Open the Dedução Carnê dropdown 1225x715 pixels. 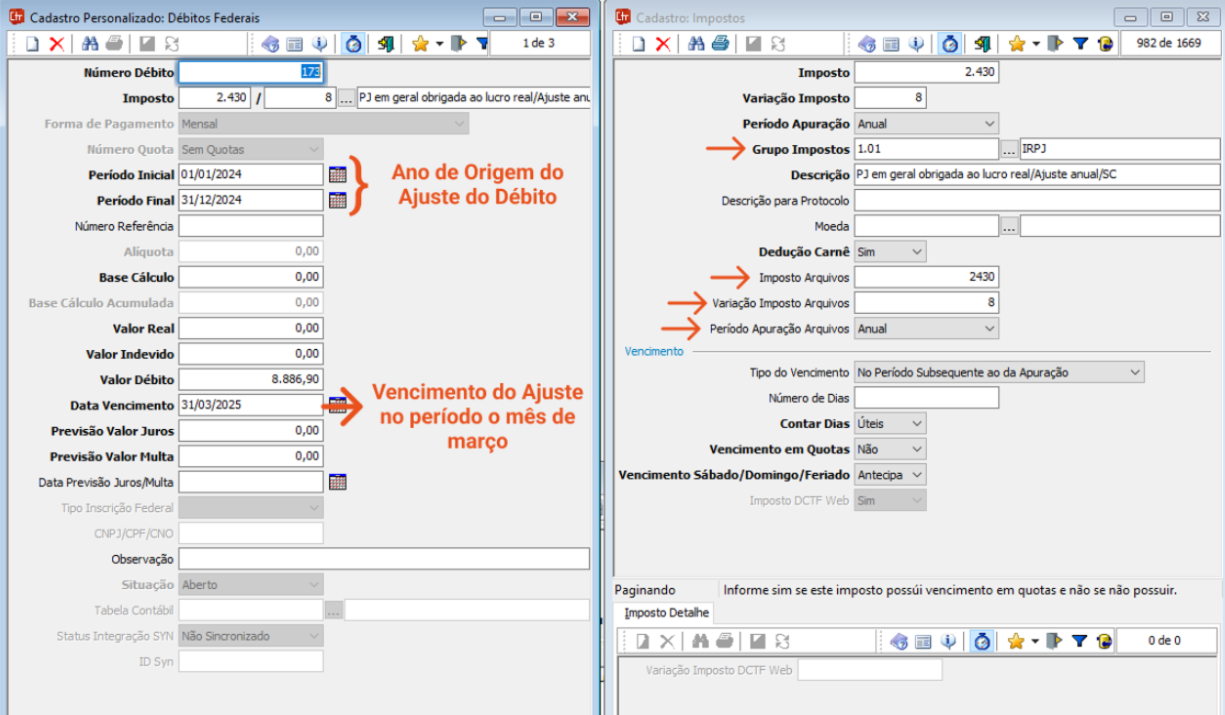pyautogui.click(x=889, y=253)
